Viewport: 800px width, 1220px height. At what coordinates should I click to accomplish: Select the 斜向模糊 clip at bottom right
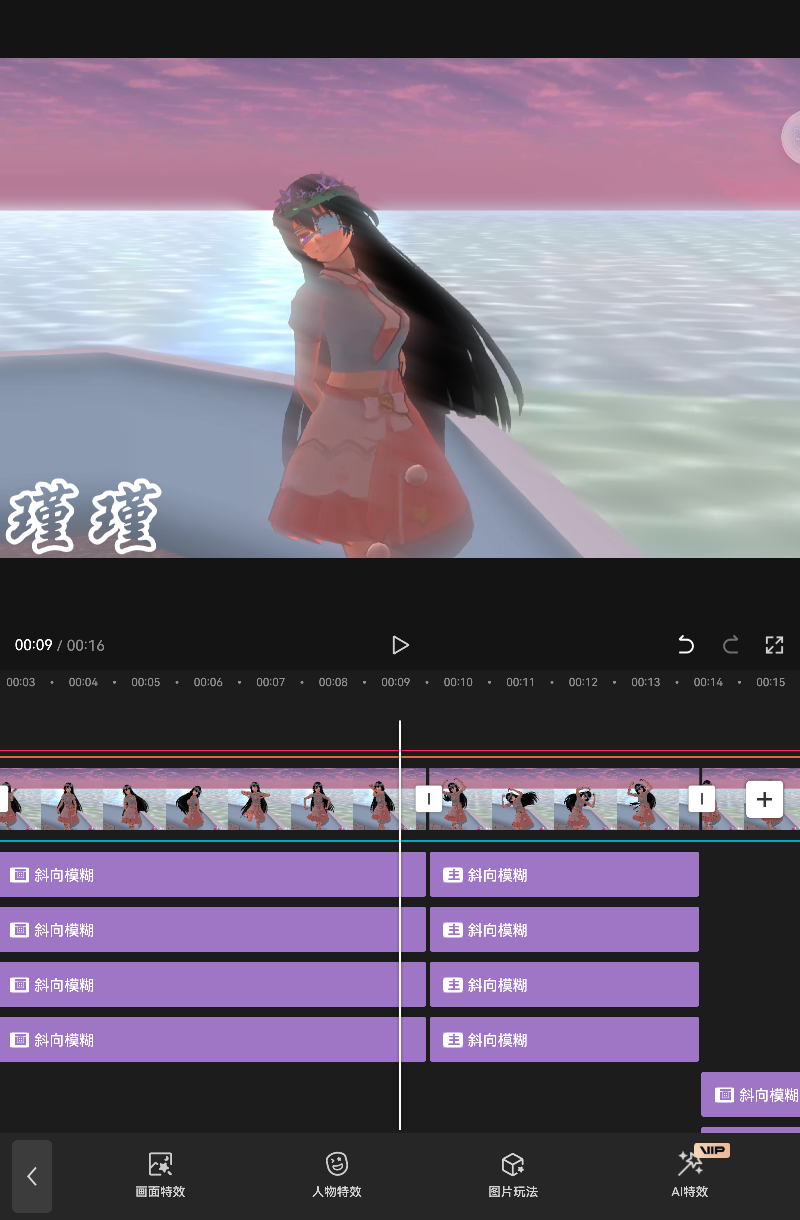tap(752, 1095)
